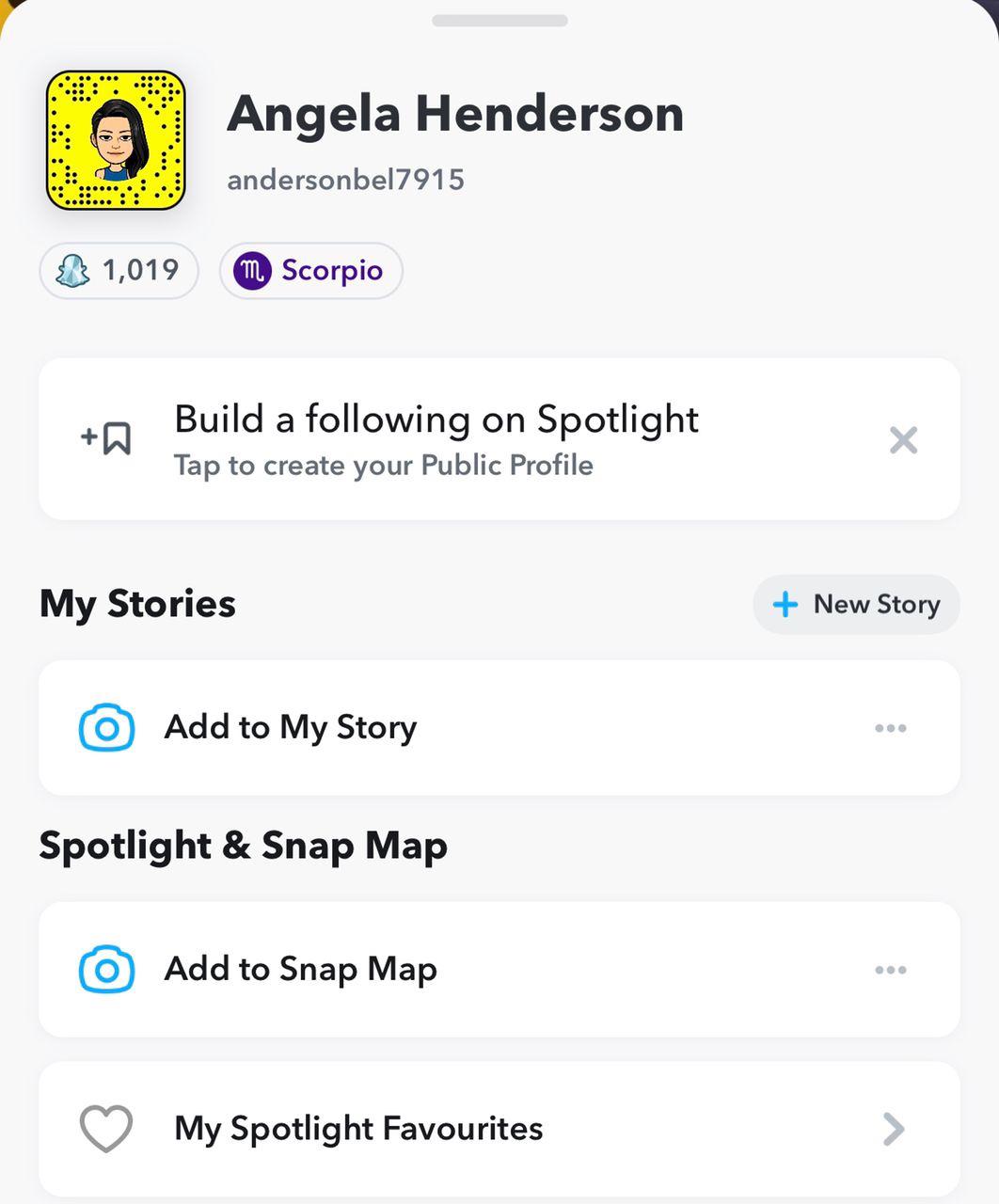Image resolution: width=999 pixels, height=1204 pixels.
Task: Tap the Snap Map camera icon
Action: tap(106, 969)
